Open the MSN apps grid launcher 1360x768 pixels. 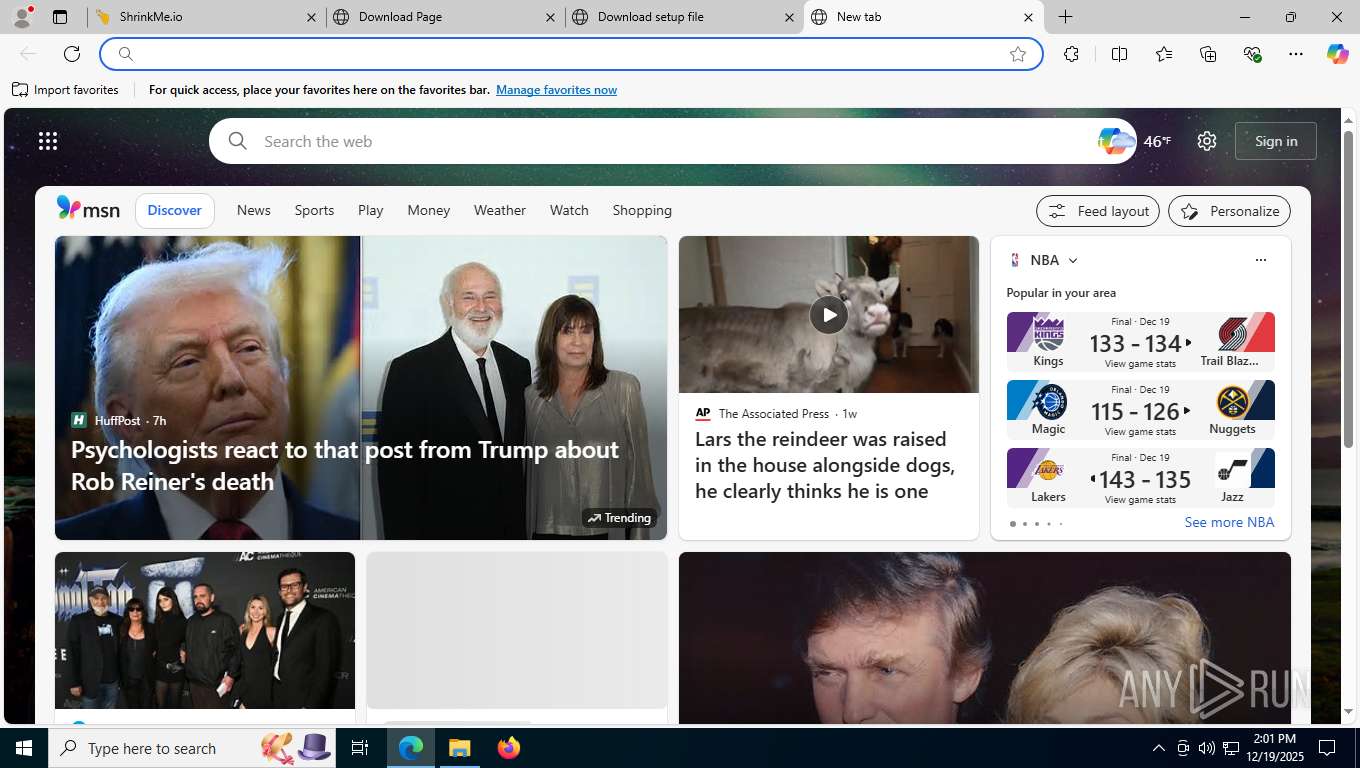48,141
